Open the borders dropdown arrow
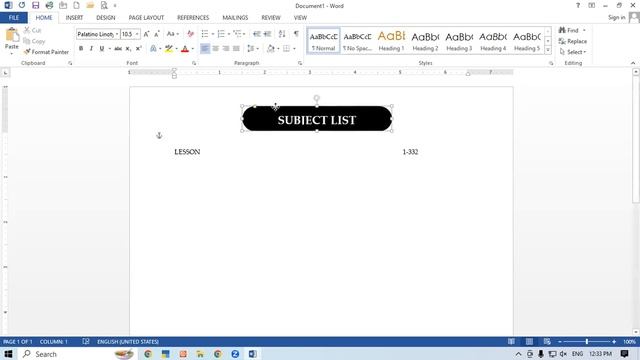The width and height of the screenshot is (640, 360). (x=294, y=49)
